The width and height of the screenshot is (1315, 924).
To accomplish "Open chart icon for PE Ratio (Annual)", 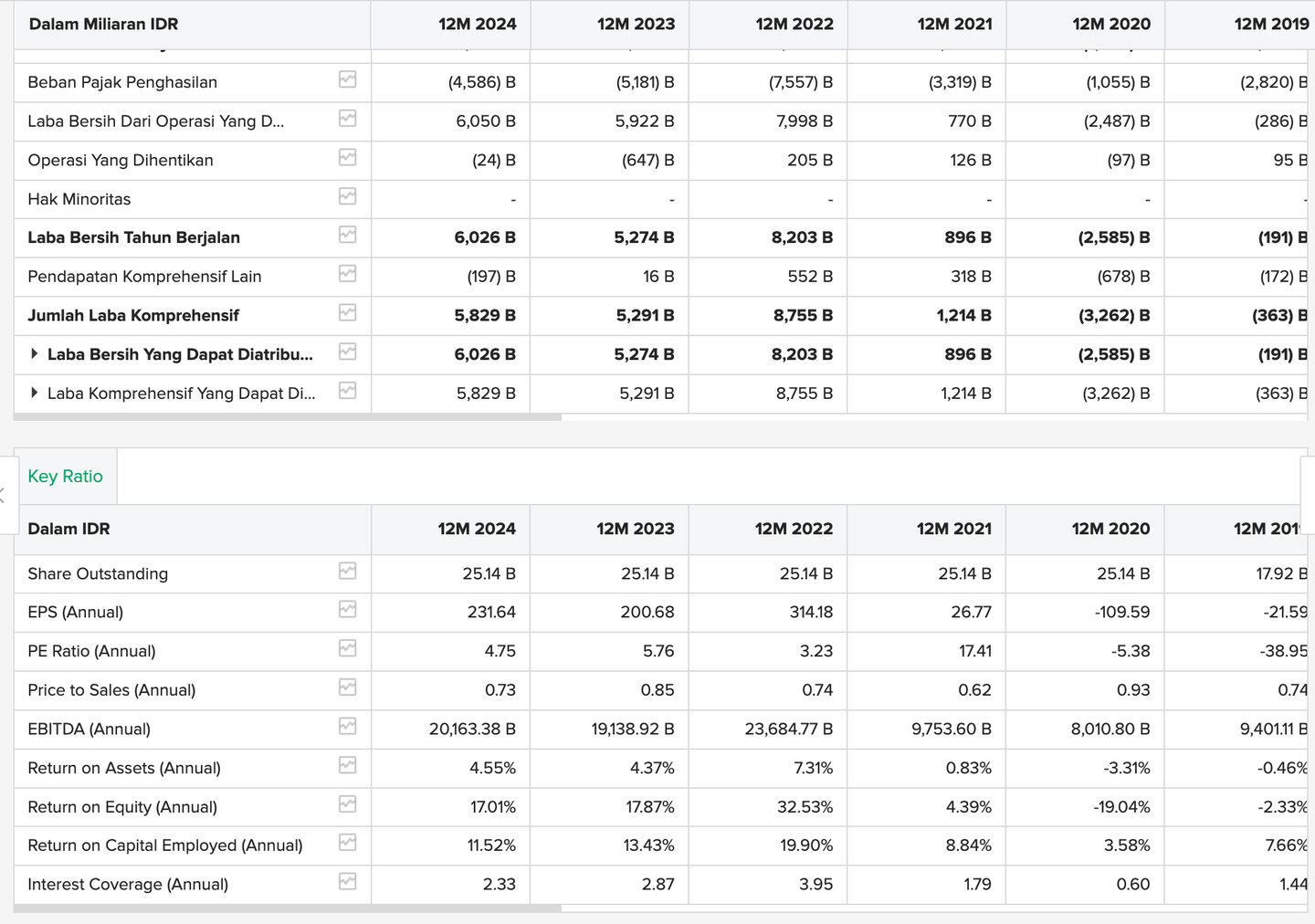I will 347,649.
